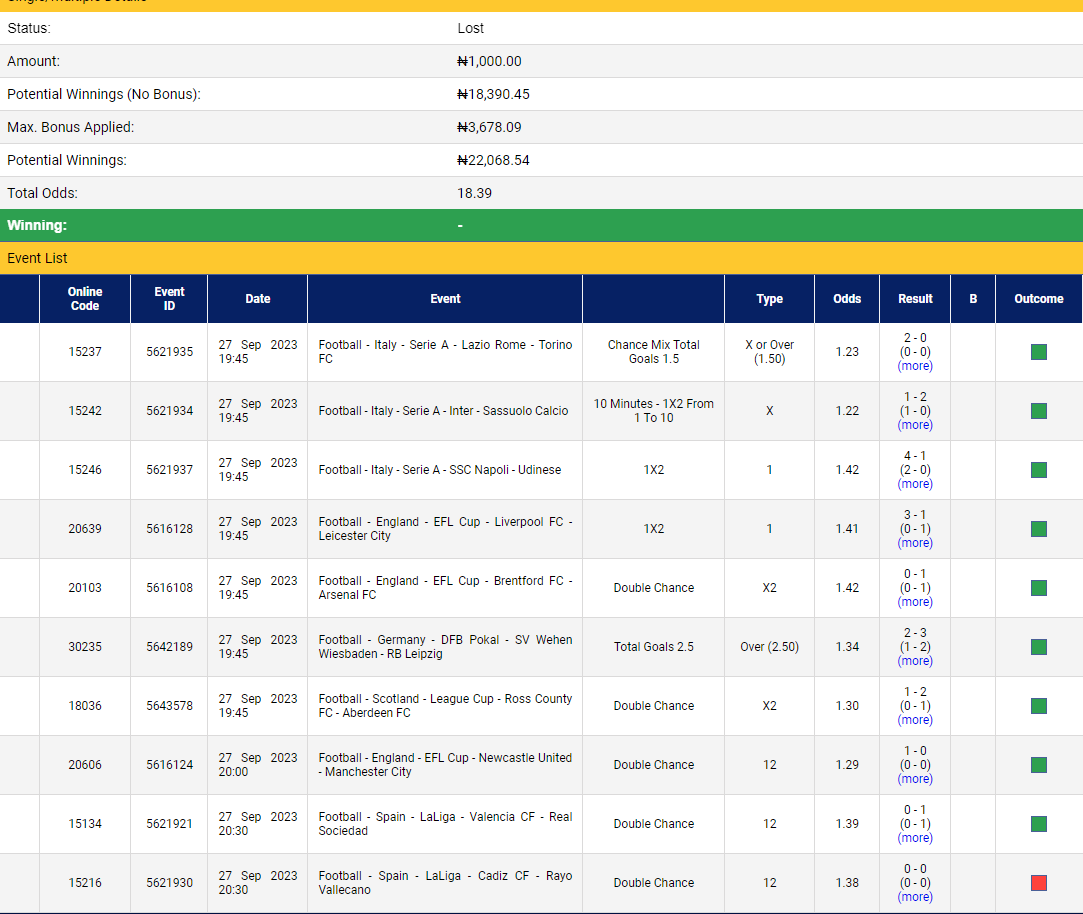This screenshot has width=1083, height=914.
Task: Select the Max. Bonus Applied value ₦3,678.09
Action: (x=489, y=127)
